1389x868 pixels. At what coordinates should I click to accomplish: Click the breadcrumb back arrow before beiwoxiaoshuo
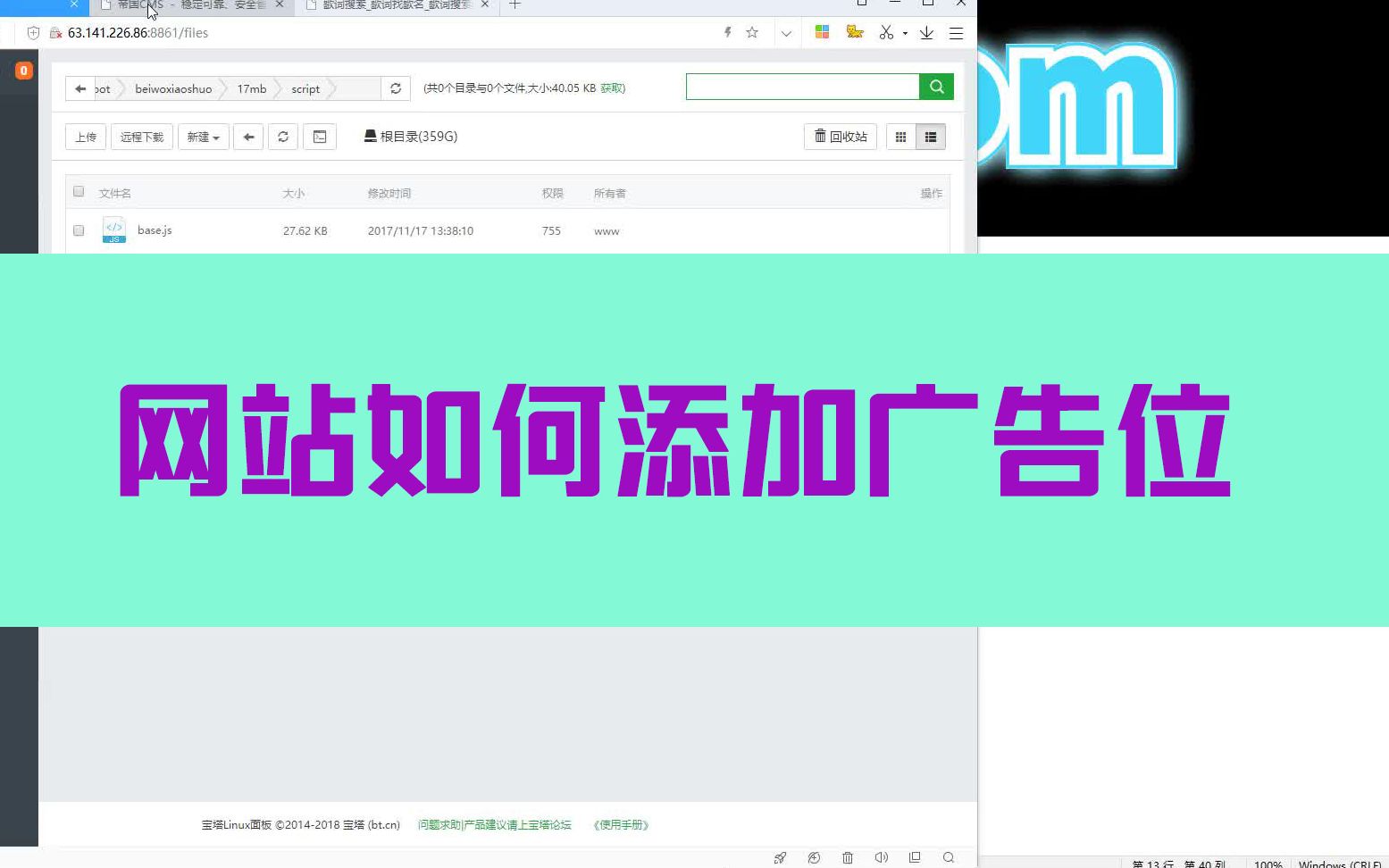pyautogui.click(x=80, y=88)
